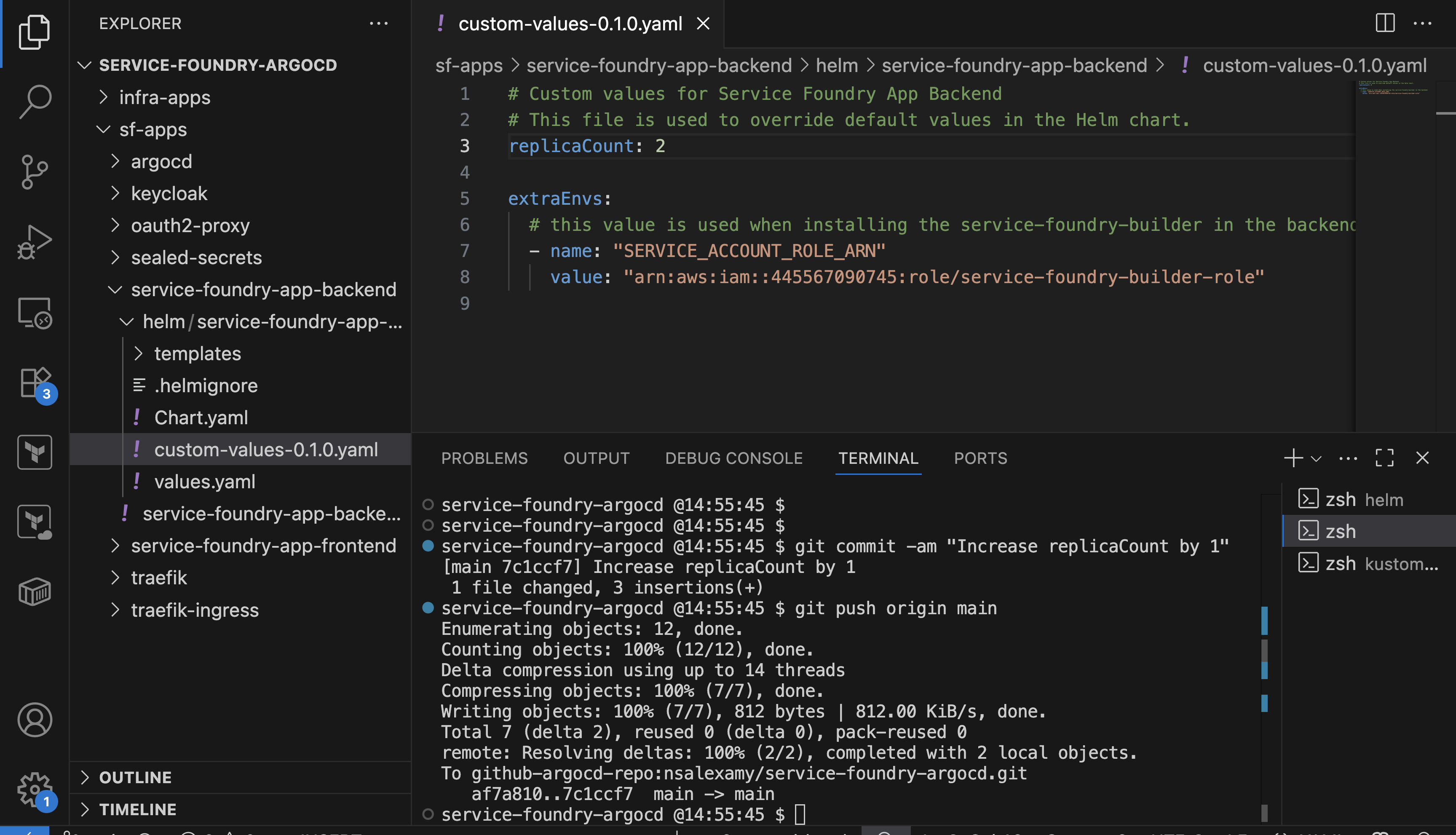Expand the argocd folder

pyautogui.click(x=240, y=161)
